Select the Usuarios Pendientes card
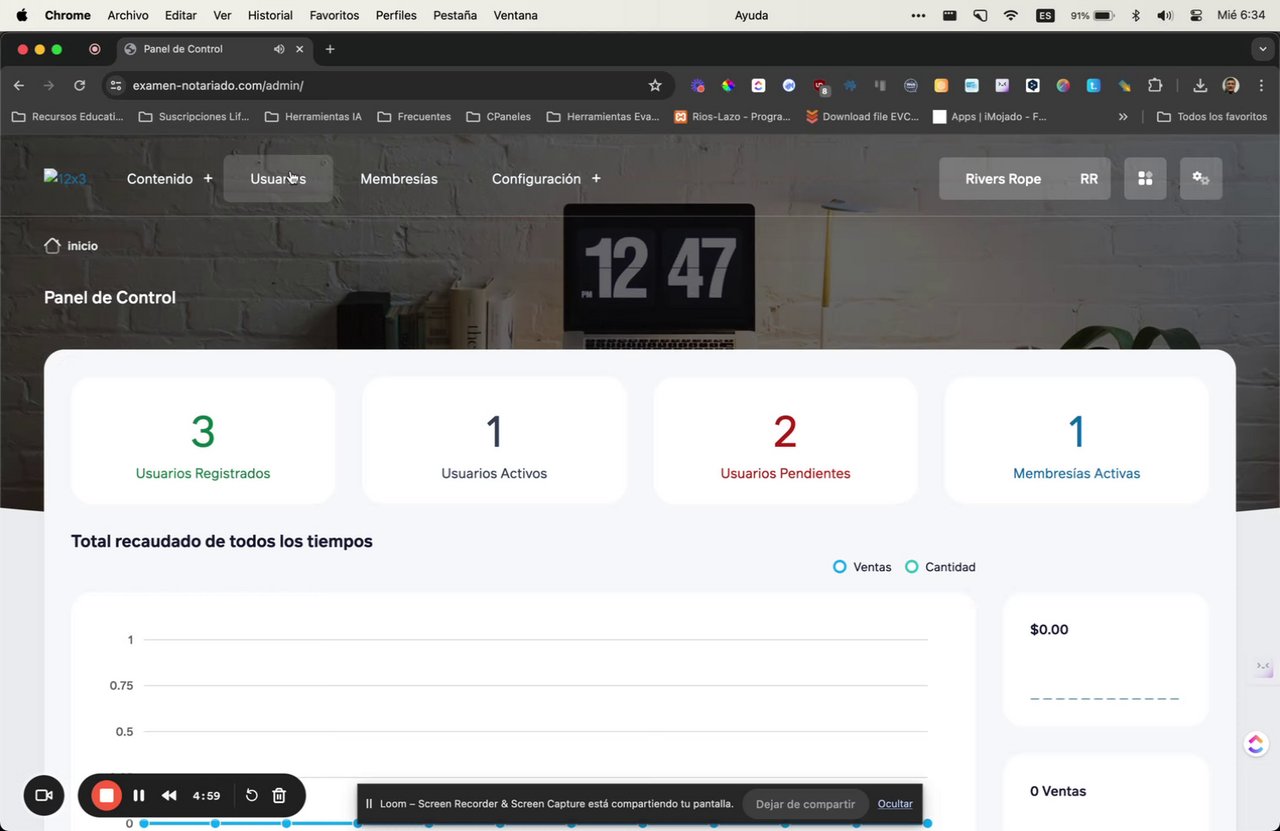The image size is (1280, 831). [785, 440]
